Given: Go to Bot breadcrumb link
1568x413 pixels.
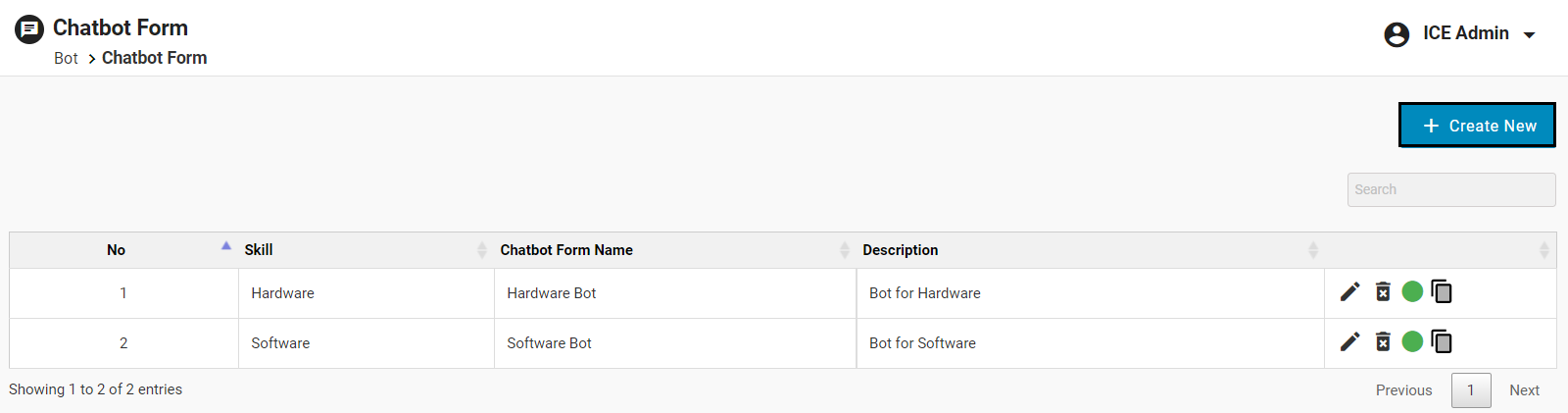Looking at the screenshot, I should tap(66, 59).
